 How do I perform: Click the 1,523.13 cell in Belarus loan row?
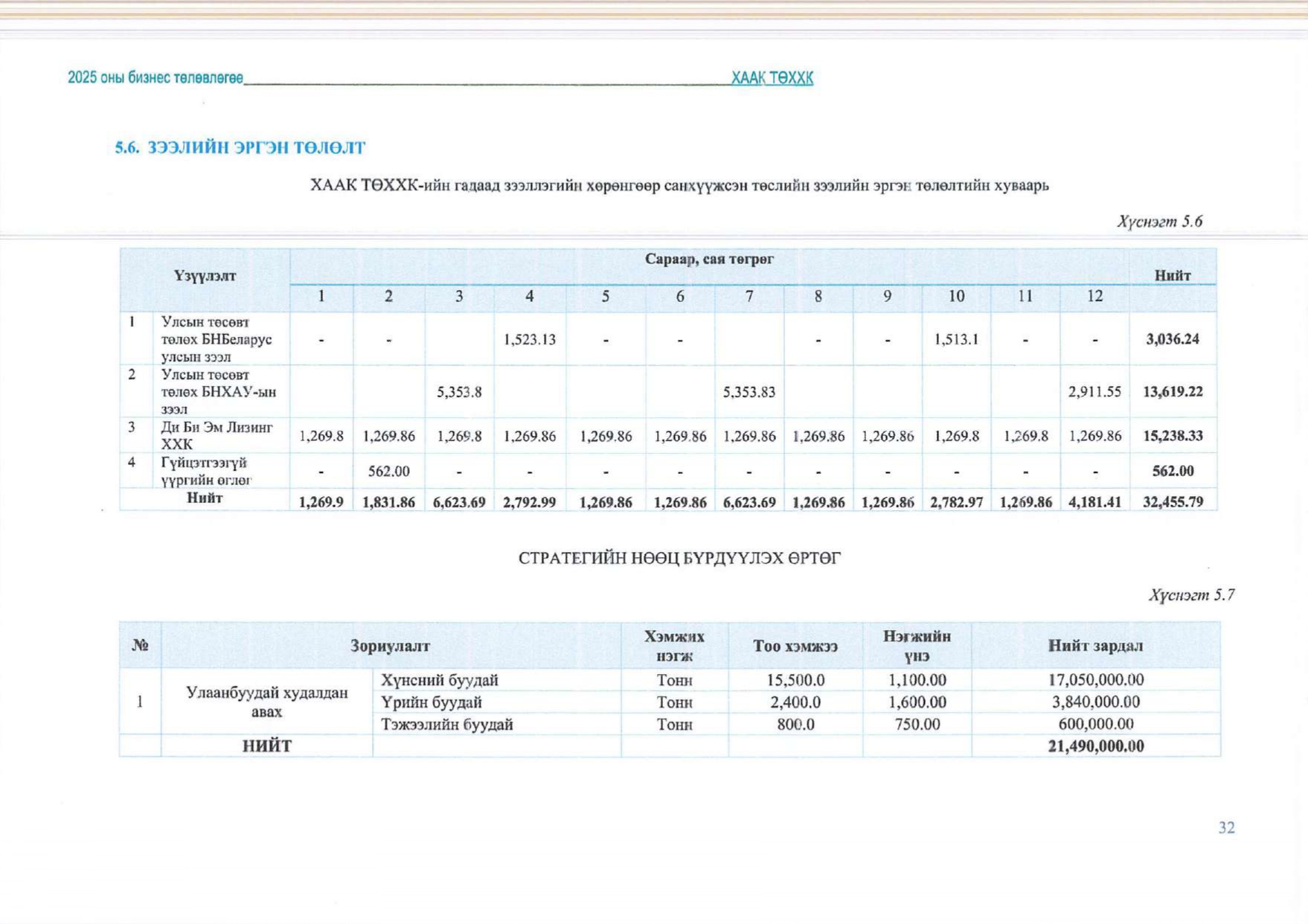click(529, 340)
